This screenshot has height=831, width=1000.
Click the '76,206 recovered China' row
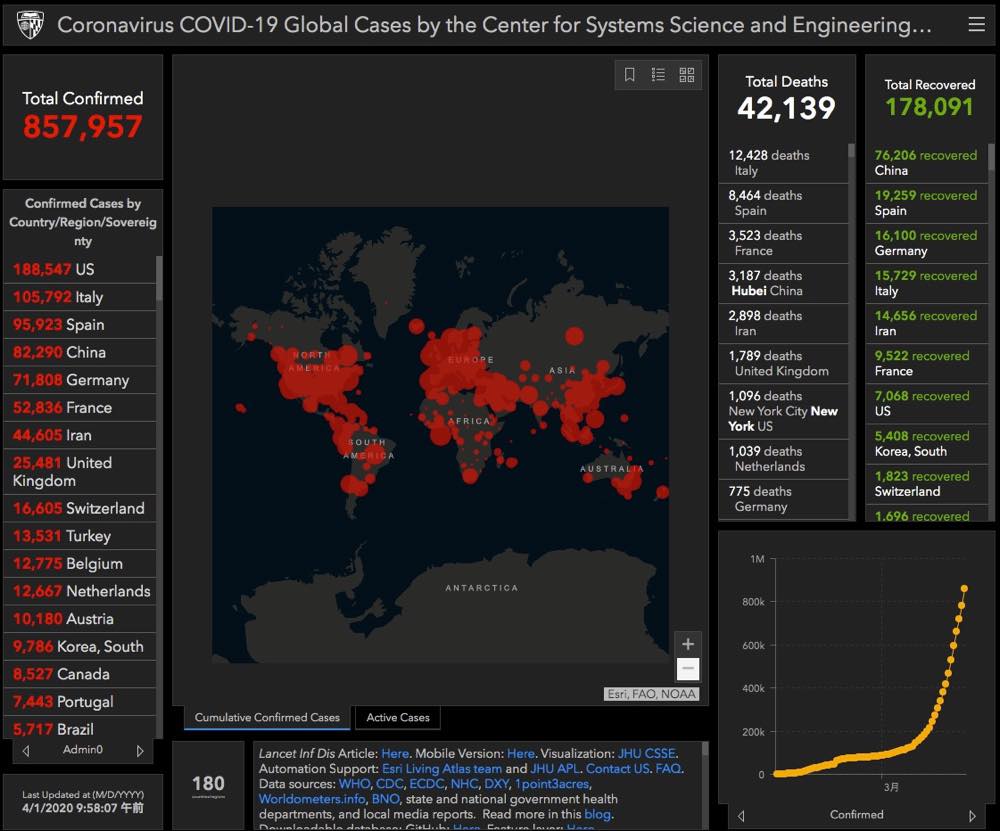point(927,163)
